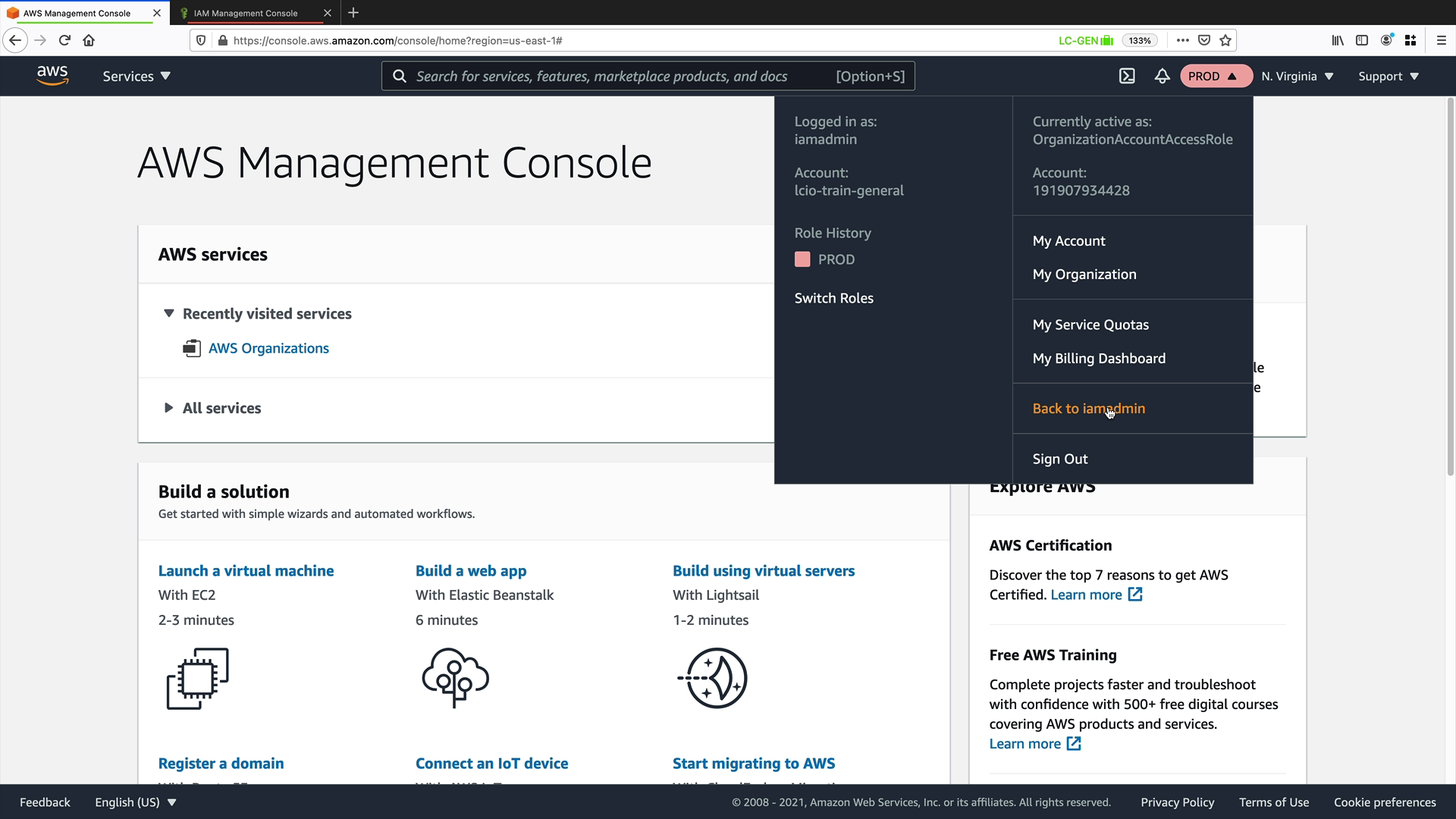
Task: Open Register a domain link
Action: click(221, 763)
